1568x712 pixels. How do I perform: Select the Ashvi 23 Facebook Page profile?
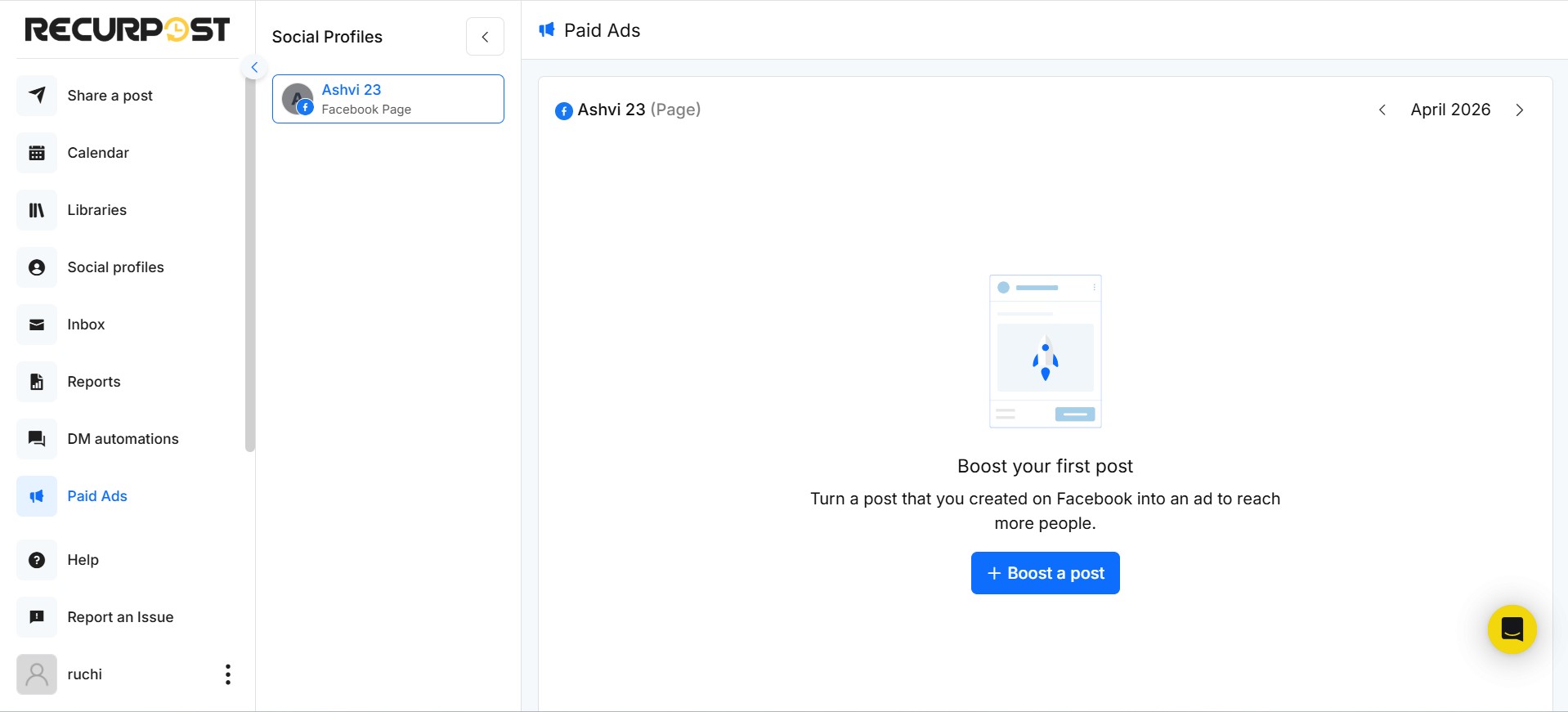(388, 99)
